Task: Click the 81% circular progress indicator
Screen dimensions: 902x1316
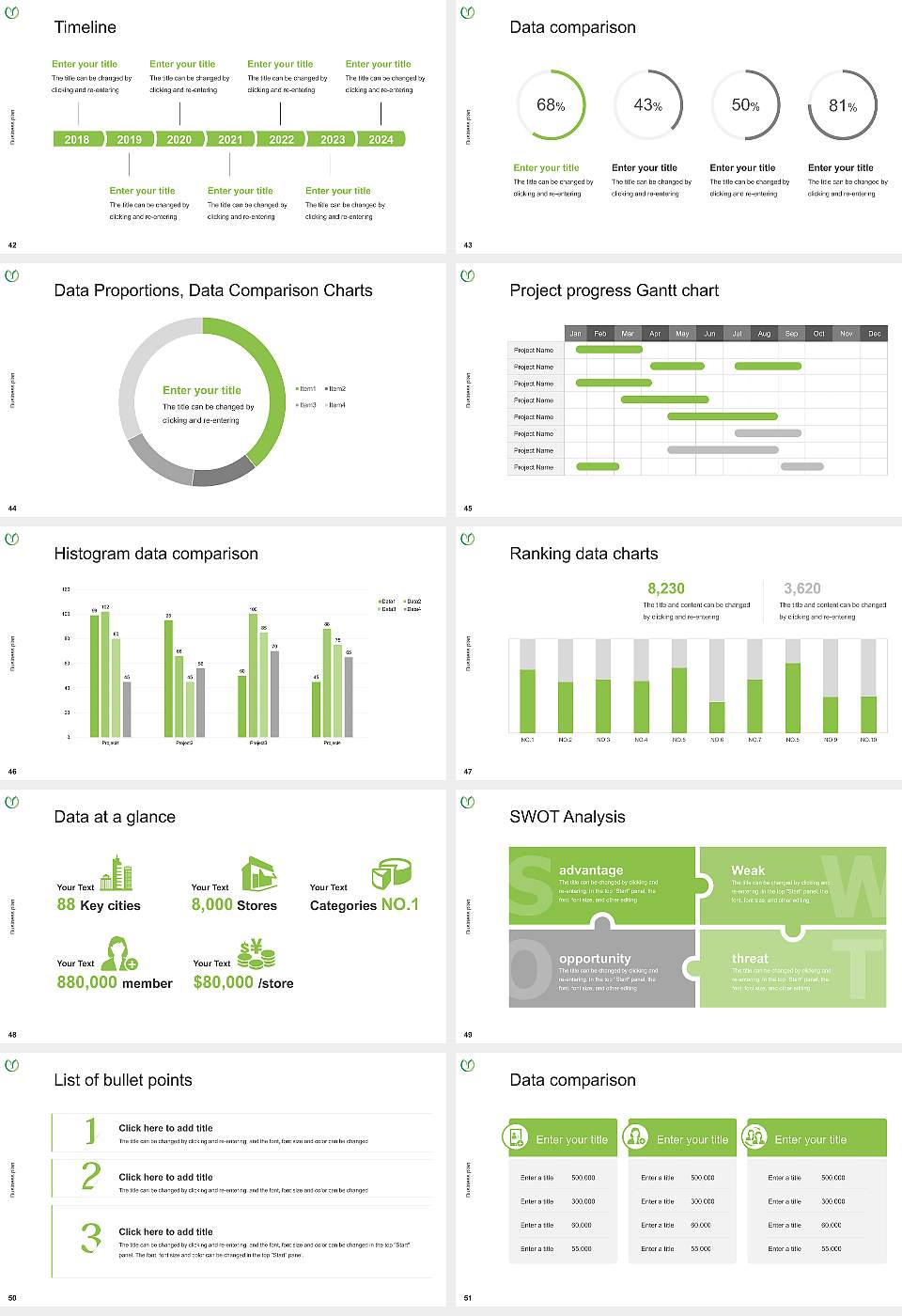Action: [x=843, y=106]
